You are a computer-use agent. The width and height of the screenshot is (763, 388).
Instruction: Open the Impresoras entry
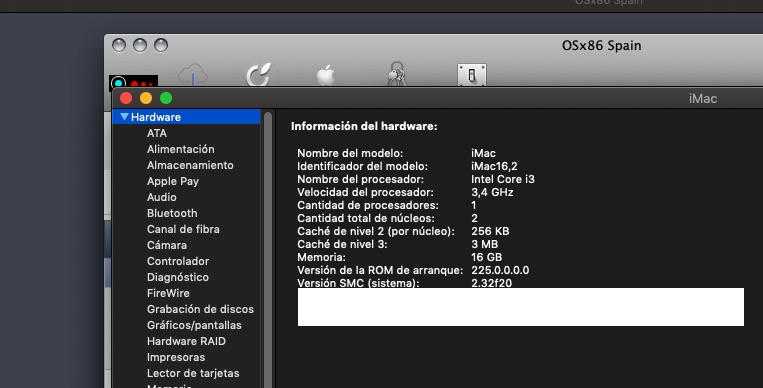[176, 357]
